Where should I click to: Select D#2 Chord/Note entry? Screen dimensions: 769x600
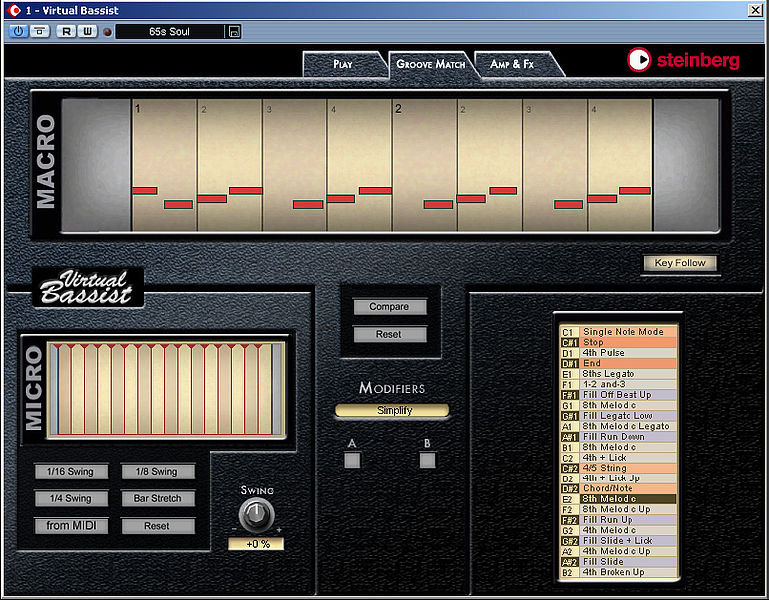pyautogui.click(x=618, y=489)
